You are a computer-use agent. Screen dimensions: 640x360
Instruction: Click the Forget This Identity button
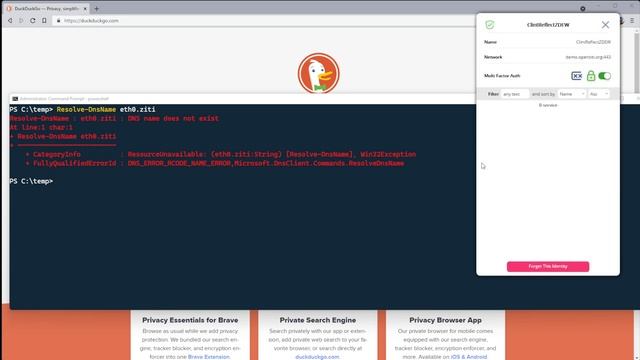[x=548, y=267]
